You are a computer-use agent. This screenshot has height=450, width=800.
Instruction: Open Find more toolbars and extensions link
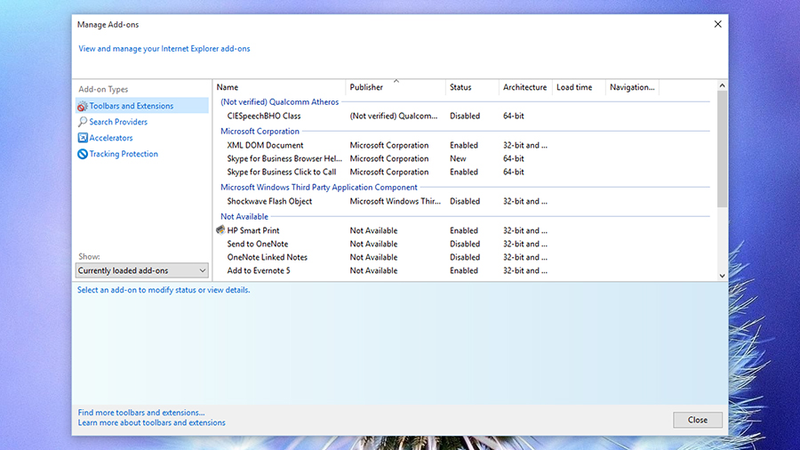141,412
